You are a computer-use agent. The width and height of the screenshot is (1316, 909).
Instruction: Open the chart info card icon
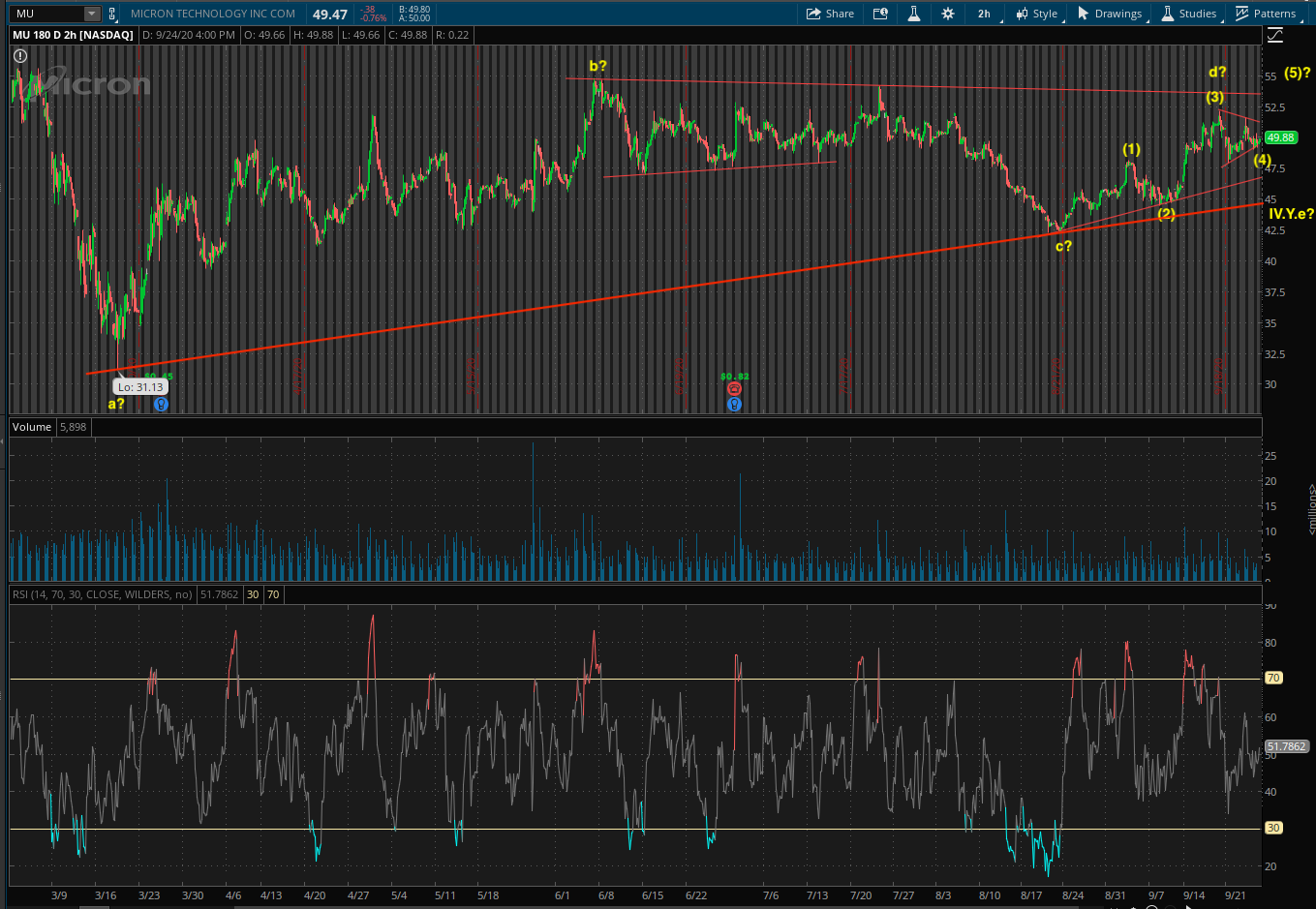(x=880, y=14)
